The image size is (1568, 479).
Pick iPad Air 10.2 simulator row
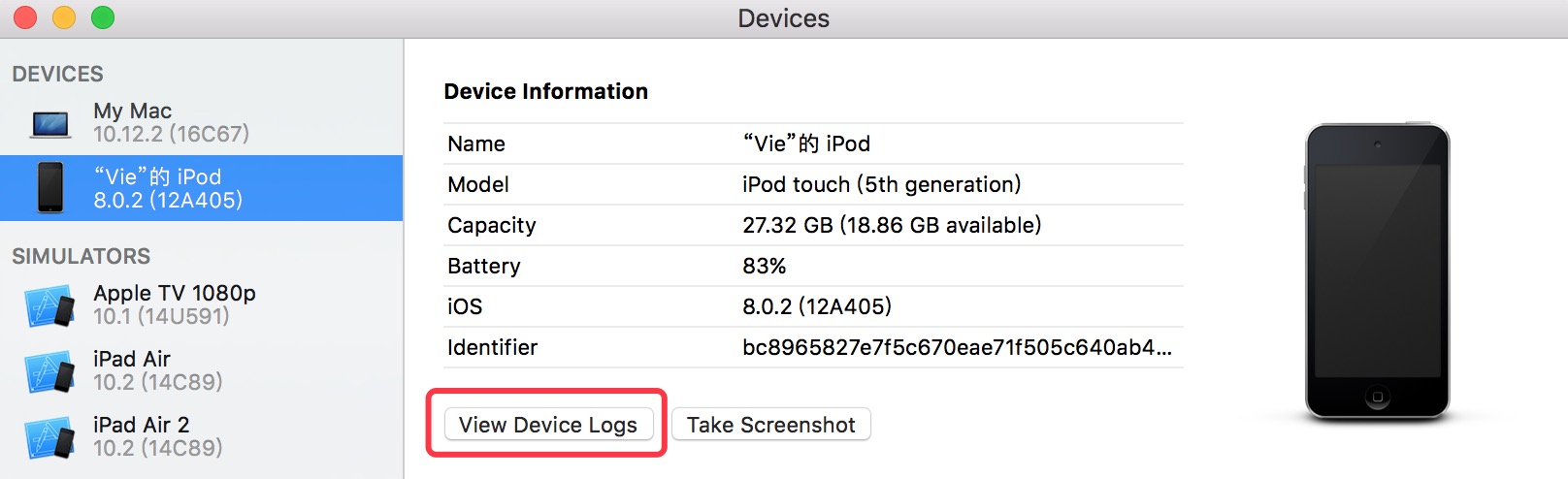201,370
